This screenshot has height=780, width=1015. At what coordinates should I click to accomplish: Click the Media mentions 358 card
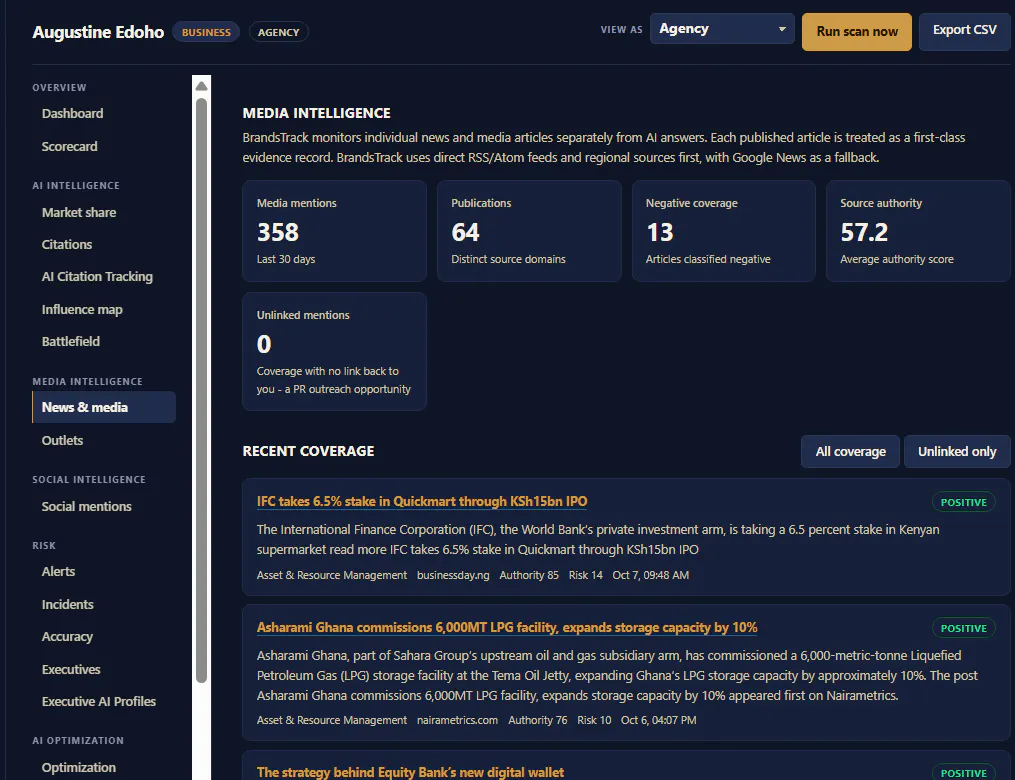[334, 231]
